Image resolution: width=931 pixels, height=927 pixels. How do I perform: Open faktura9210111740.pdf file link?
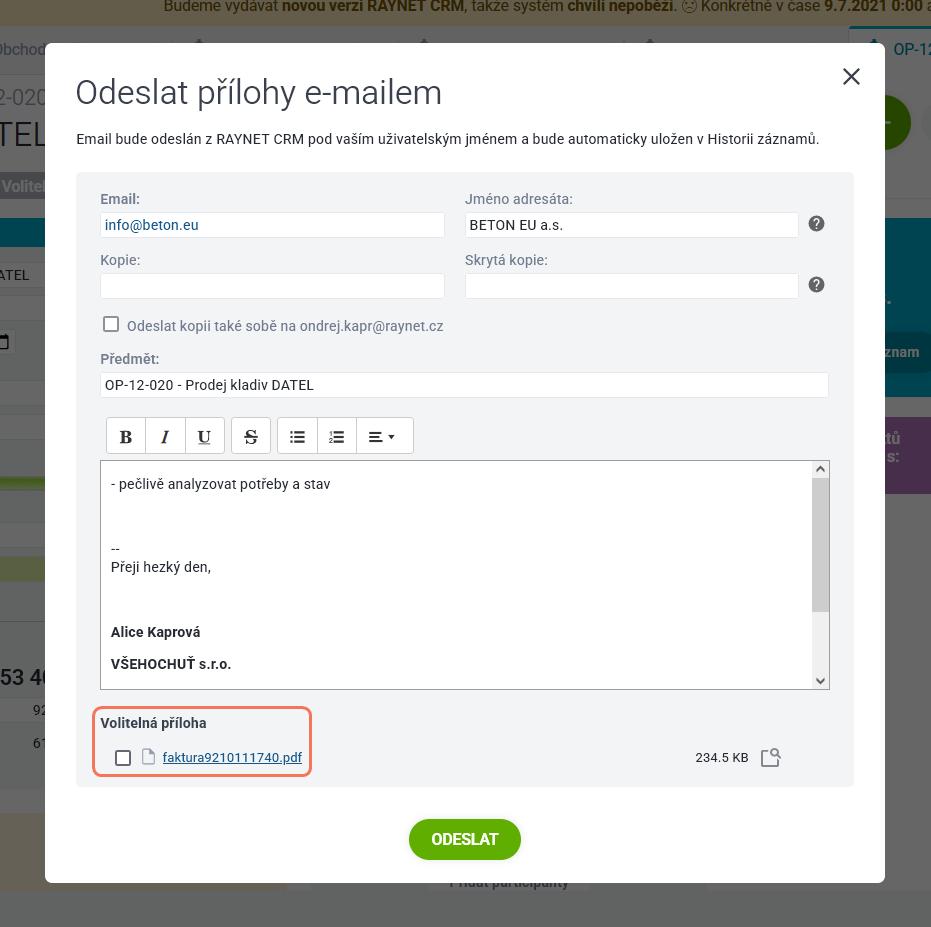[x=232, y=757]
